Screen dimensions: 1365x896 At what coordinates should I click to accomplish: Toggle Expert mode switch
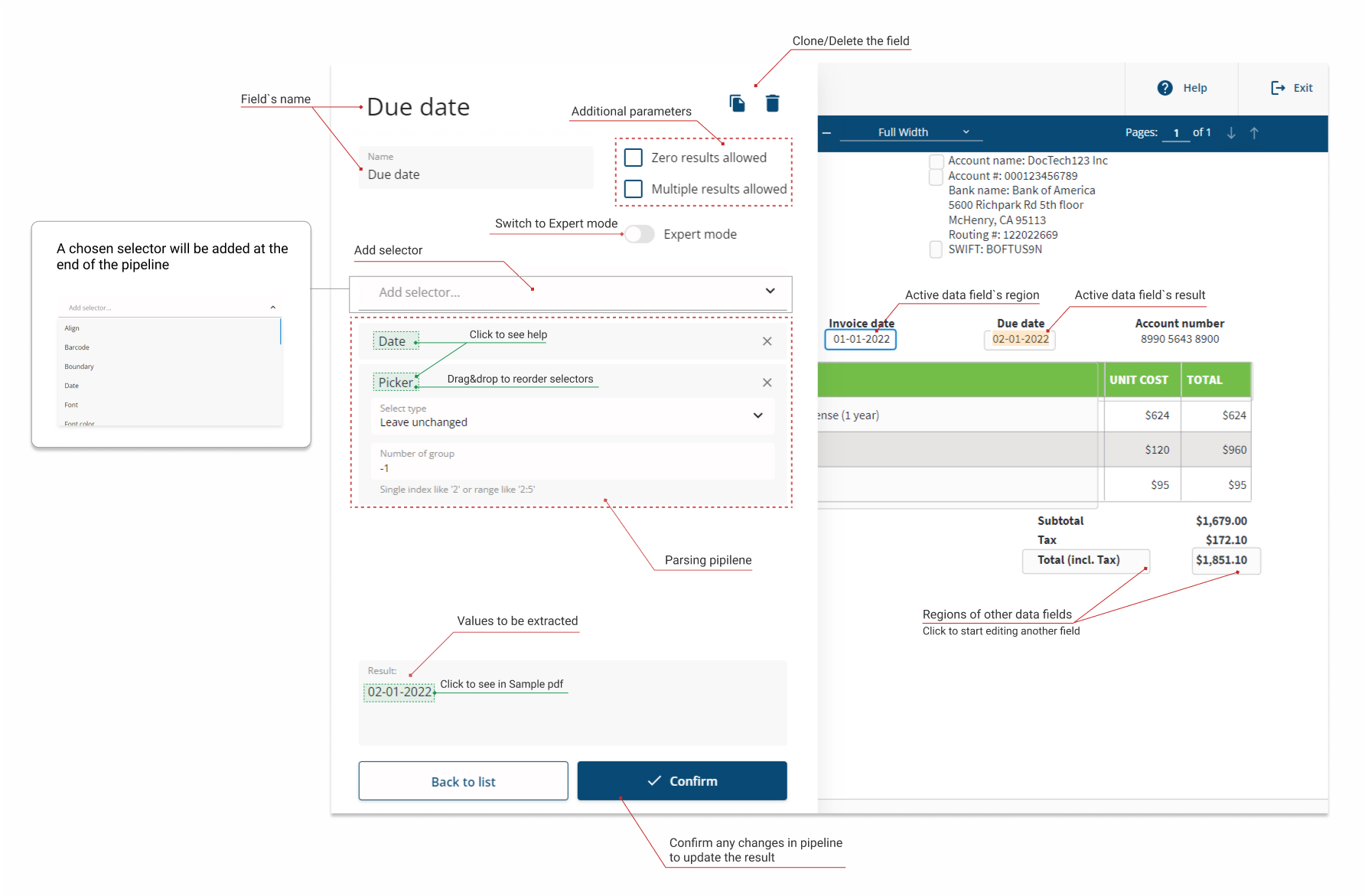pos(639,234)
